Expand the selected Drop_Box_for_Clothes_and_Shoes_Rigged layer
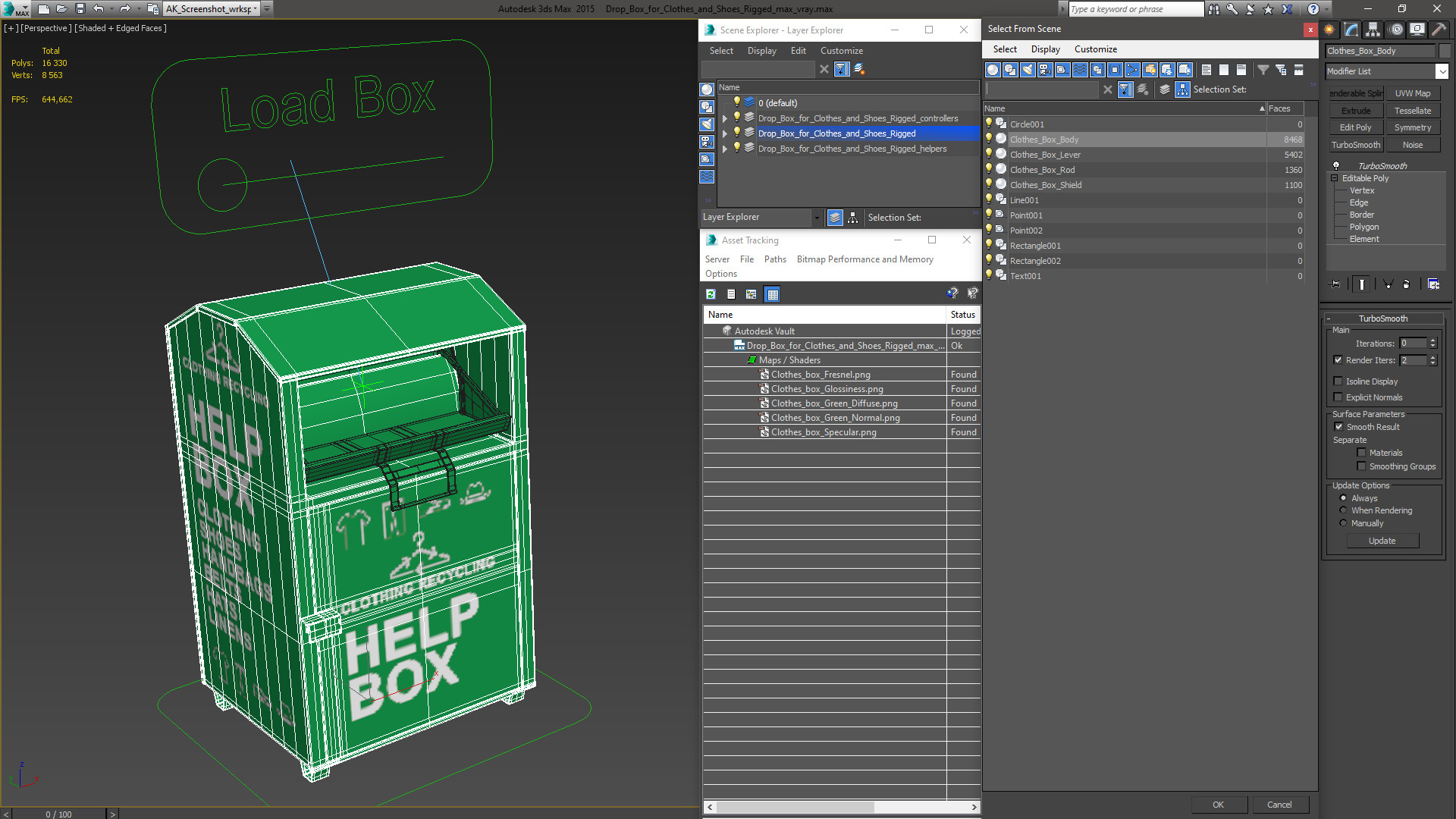 pyautogui.click(x=725, y=133)
